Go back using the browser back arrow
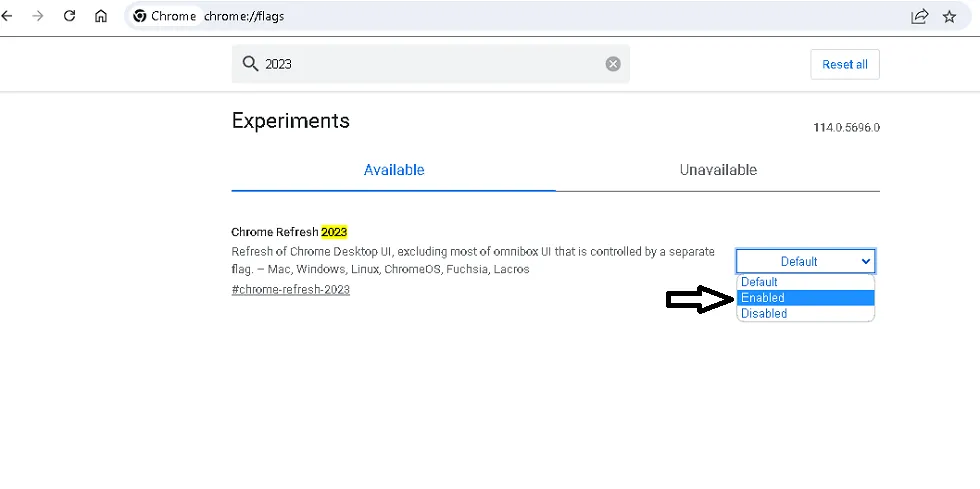The image size is (980, 489). (8, 16)
